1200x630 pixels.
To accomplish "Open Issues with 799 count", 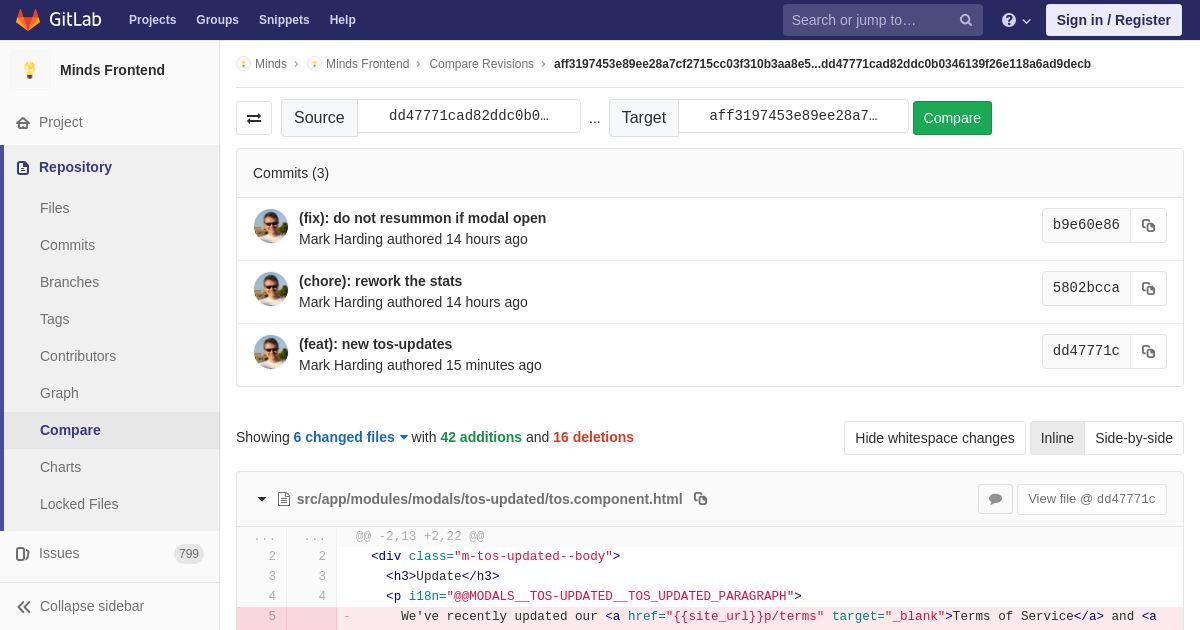I will [x=110, y=553].
